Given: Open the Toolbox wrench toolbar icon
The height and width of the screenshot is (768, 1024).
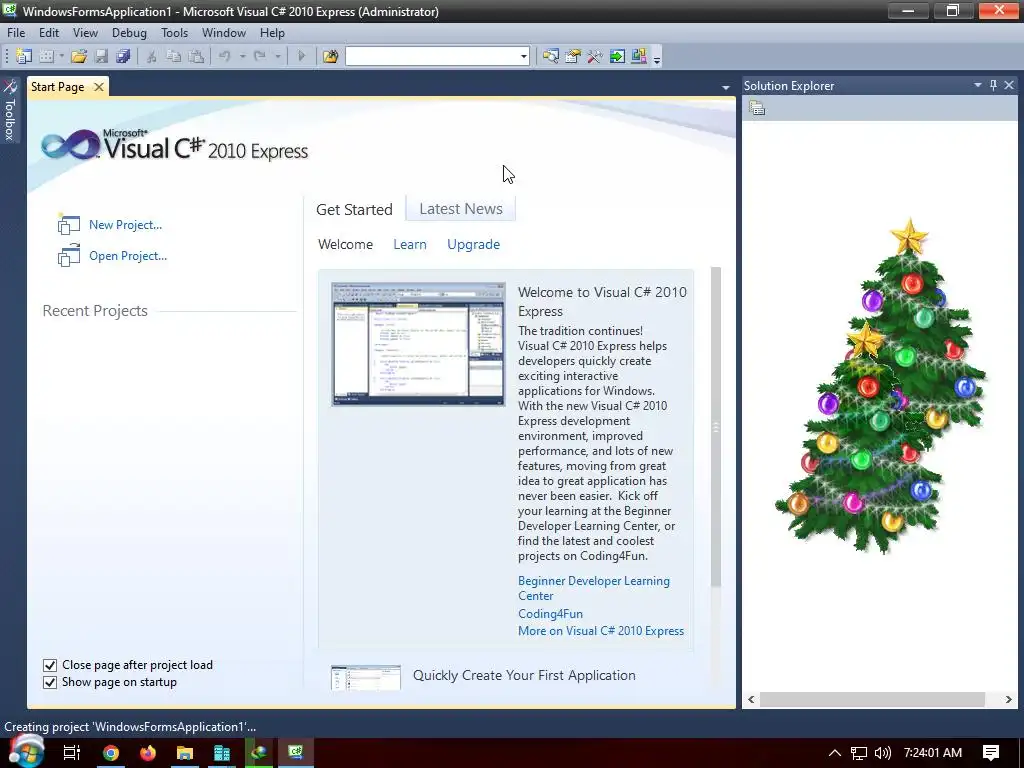Looking at the screenshot, I should [x=595, y=57].
